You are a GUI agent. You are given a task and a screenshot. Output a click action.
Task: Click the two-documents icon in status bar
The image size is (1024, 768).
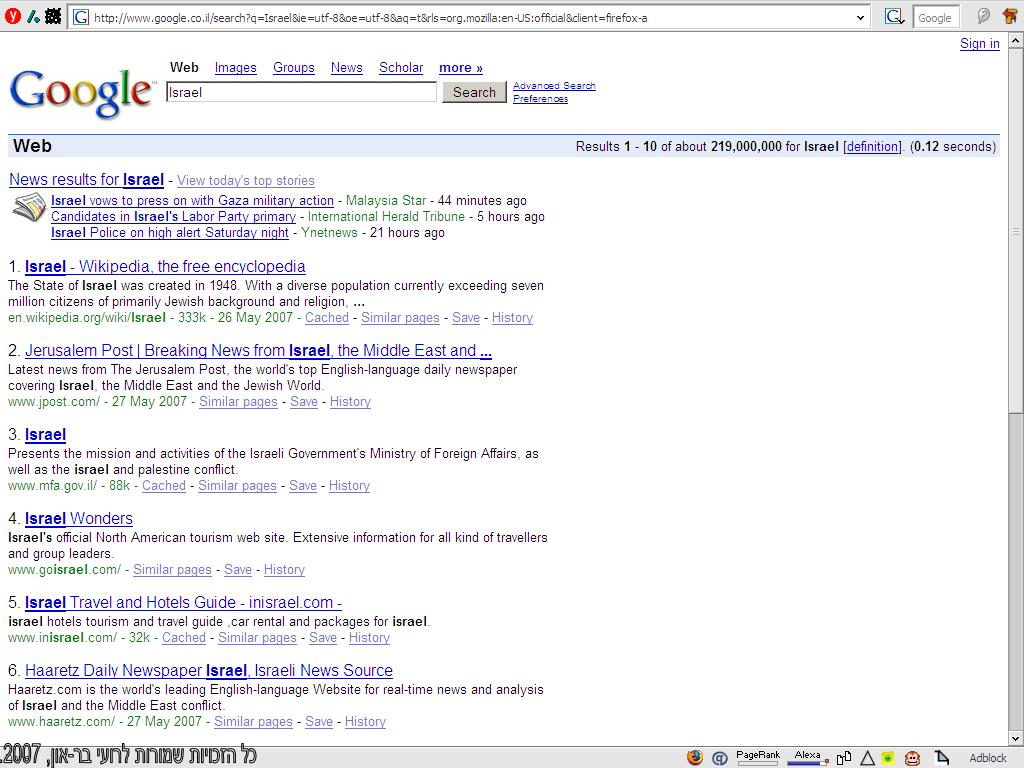(x=843, y=758)
